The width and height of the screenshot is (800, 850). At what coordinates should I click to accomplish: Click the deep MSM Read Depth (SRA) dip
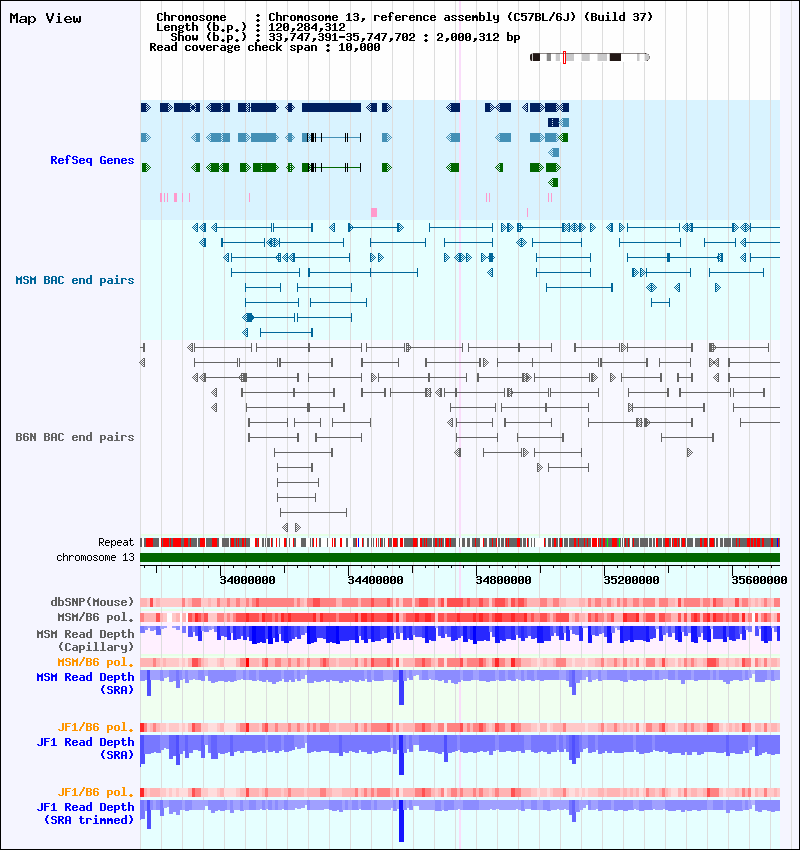point(401,687)
